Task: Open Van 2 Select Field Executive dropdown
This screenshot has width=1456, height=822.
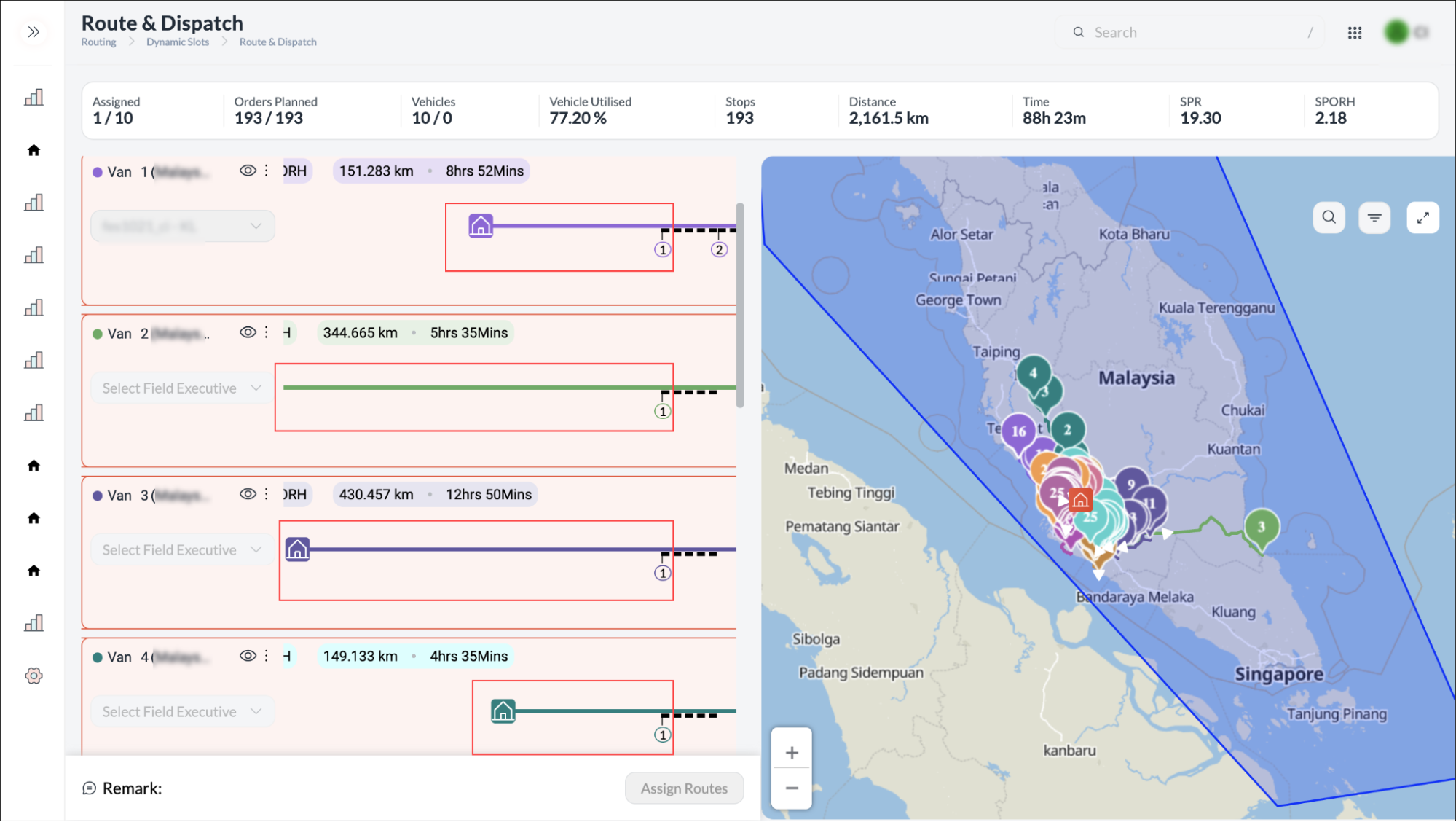Action: (183, 388)
